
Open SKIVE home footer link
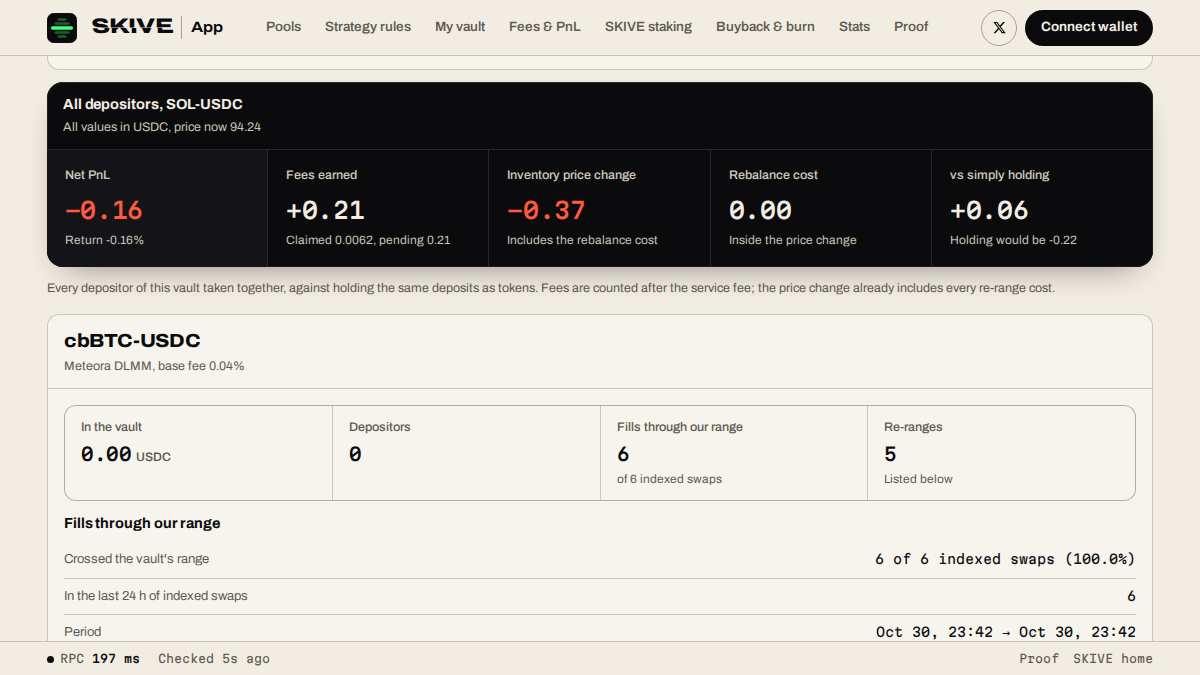[x=1113, y=659]
